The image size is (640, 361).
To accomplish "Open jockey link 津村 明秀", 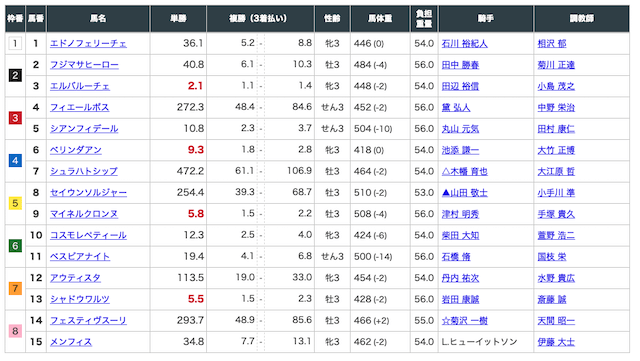I will coord(460,214).
